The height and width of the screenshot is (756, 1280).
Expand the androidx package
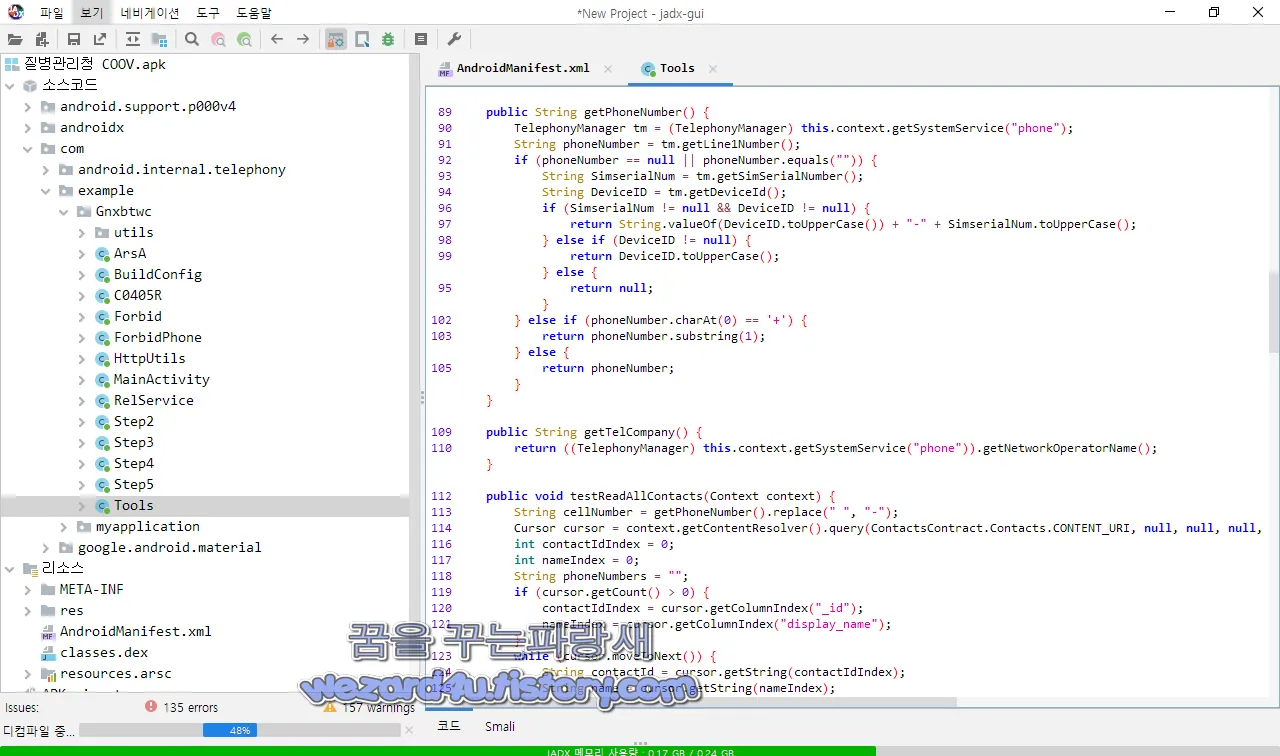tap(28, 127)
